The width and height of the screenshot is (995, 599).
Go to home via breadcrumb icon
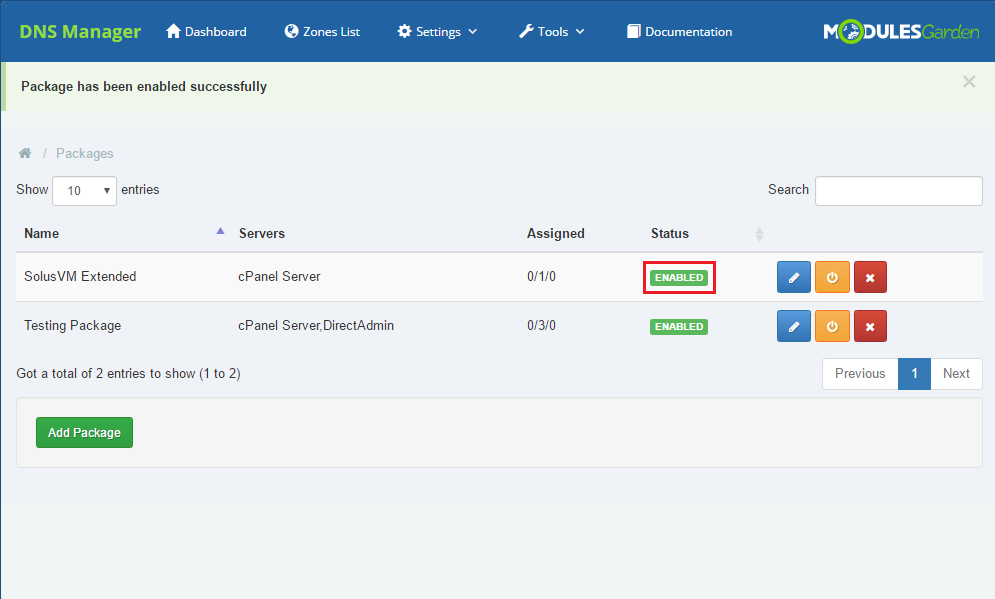tap(25, 153)
